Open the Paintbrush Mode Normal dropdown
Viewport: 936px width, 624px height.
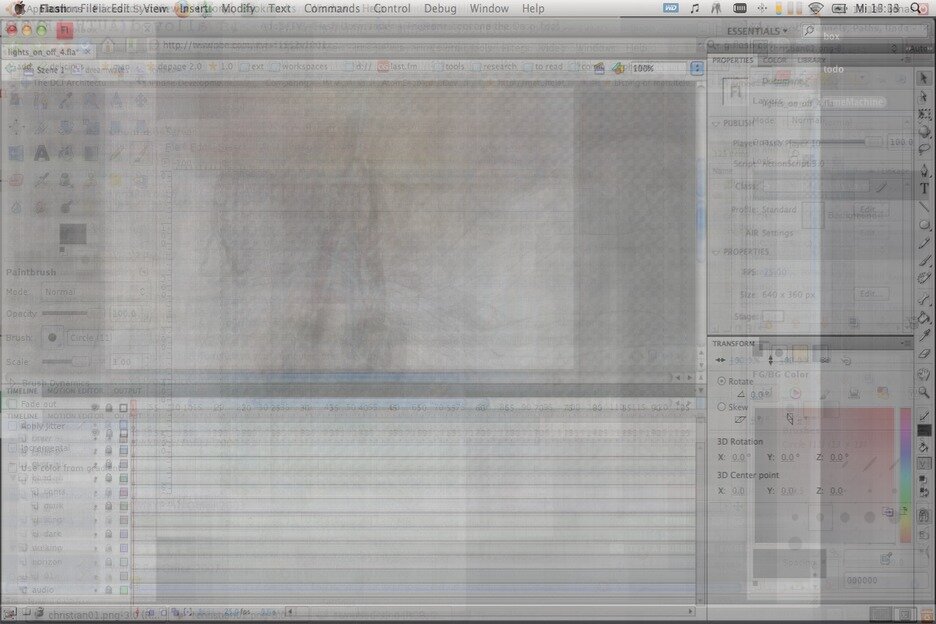[94, 292]
